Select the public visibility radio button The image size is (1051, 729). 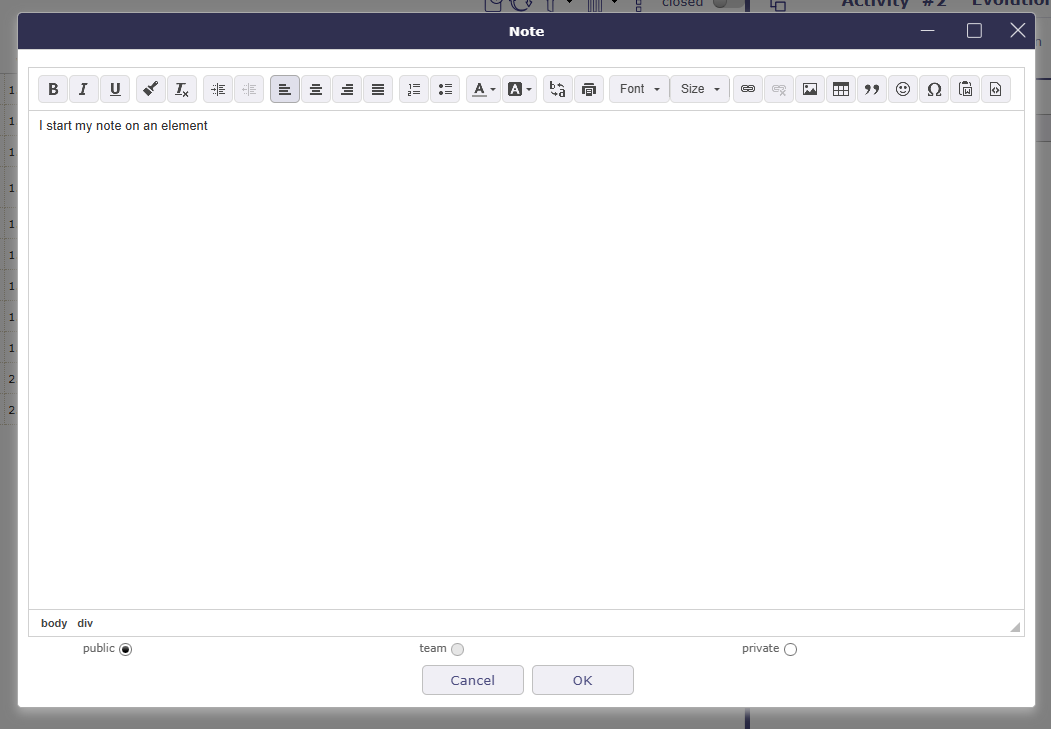[x=124, y=648]
